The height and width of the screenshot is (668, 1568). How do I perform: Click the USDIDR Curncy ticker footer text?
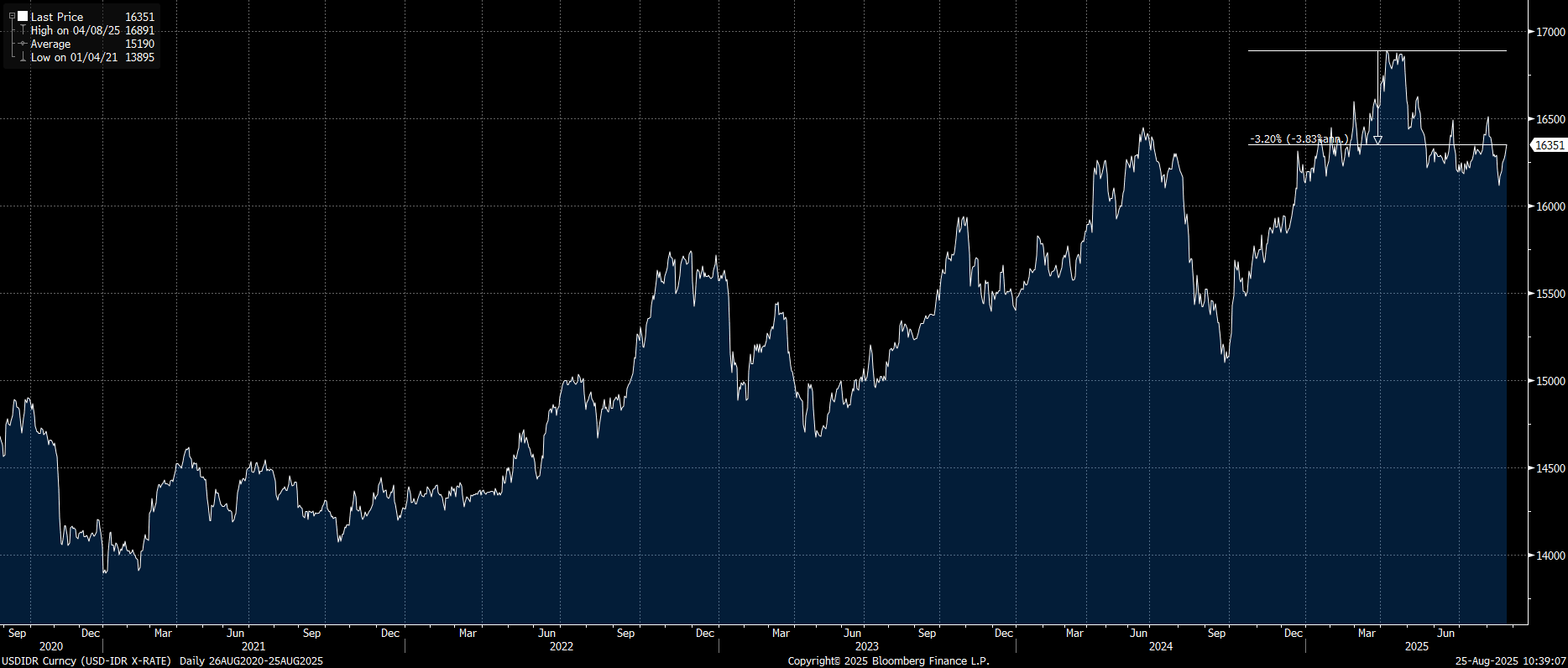pos(86,661)
